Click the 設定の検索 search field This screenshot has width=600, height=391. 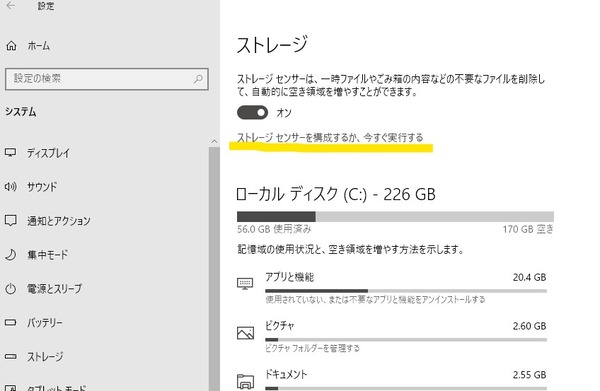click(107, 79)
